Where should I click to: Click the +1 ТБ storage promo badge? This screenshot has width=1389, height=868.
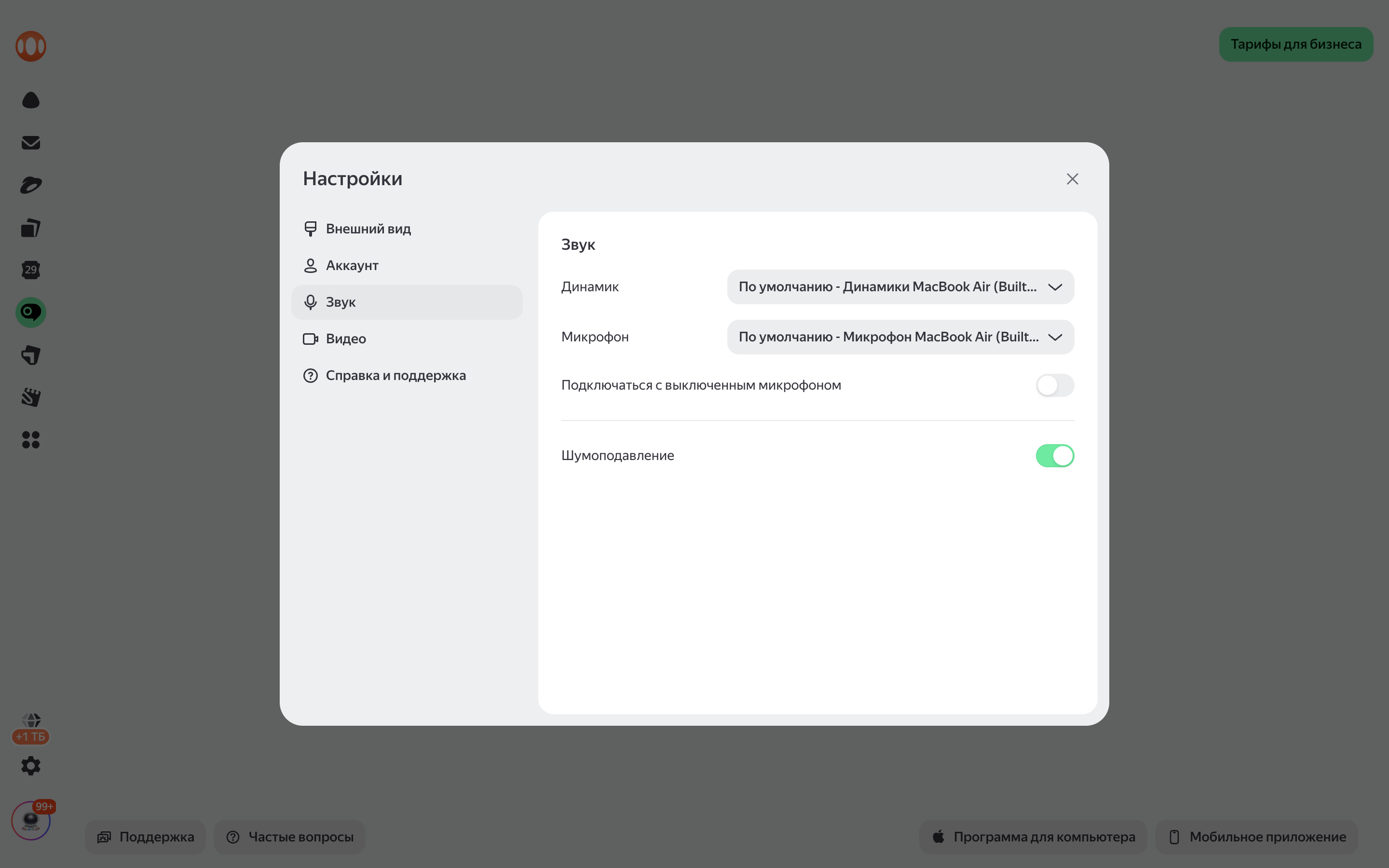coord(30,736)
